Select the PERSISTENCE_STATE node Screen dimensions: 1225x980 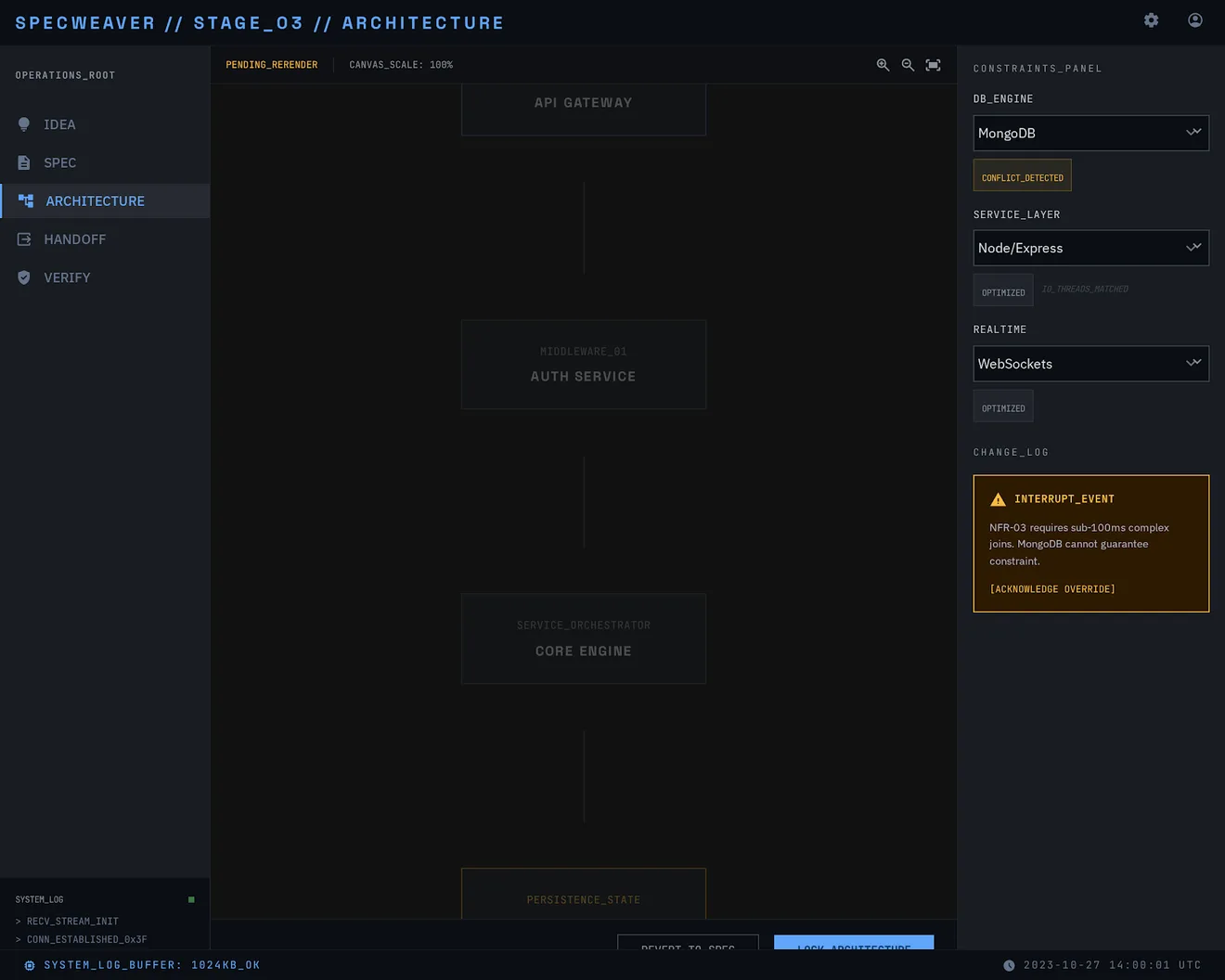pos(584,894)
